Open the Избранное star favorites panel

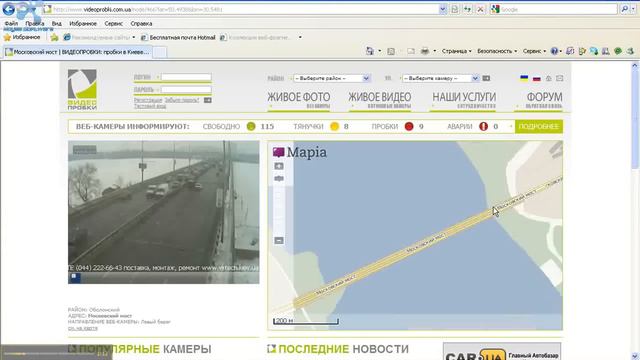[x=22, y=37]
